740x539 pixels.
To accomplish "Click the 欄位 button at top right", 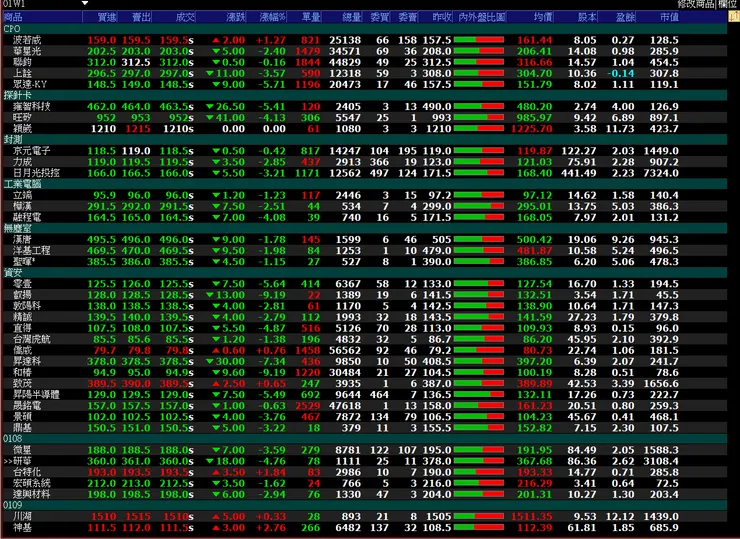I will tap(728, 4).
